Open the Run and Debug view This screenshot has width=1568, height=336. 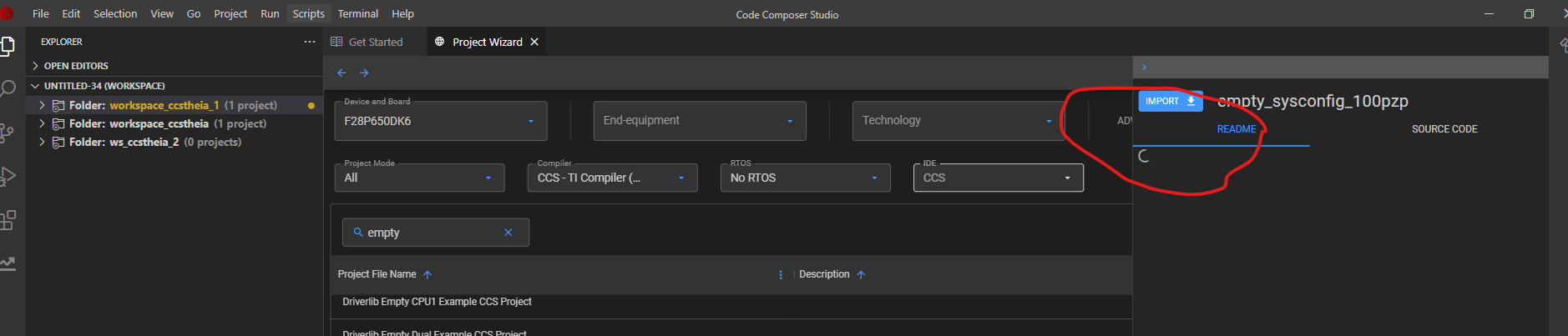[x=8, y=177]
